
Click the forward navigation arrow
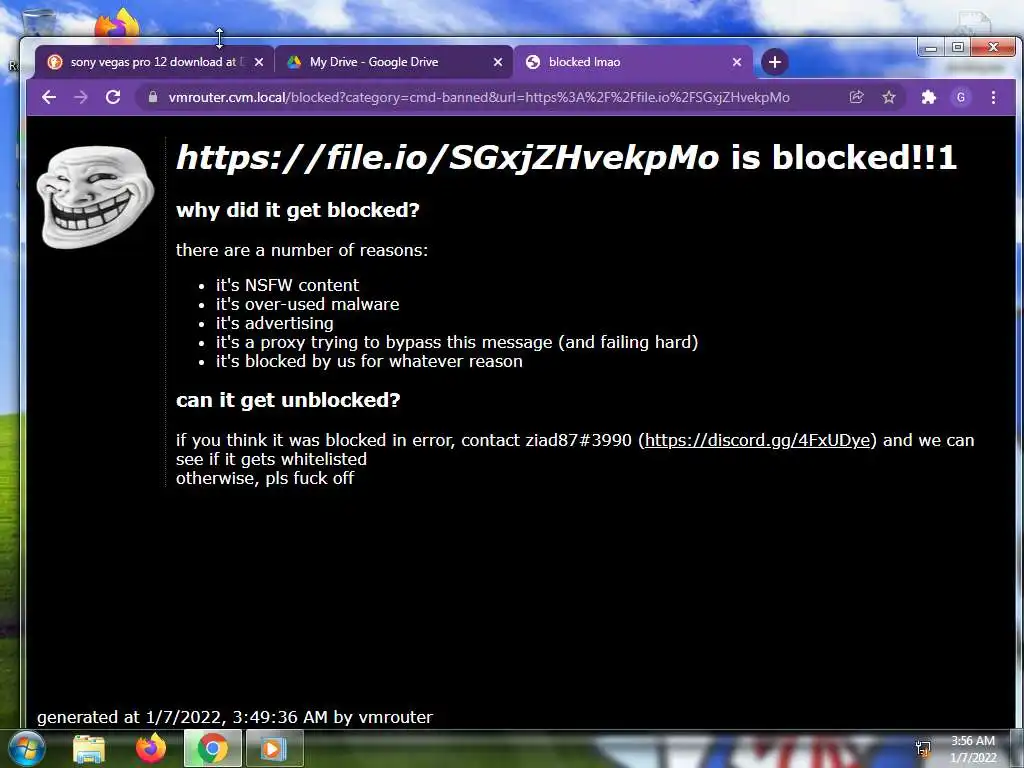tap(81, 97)
